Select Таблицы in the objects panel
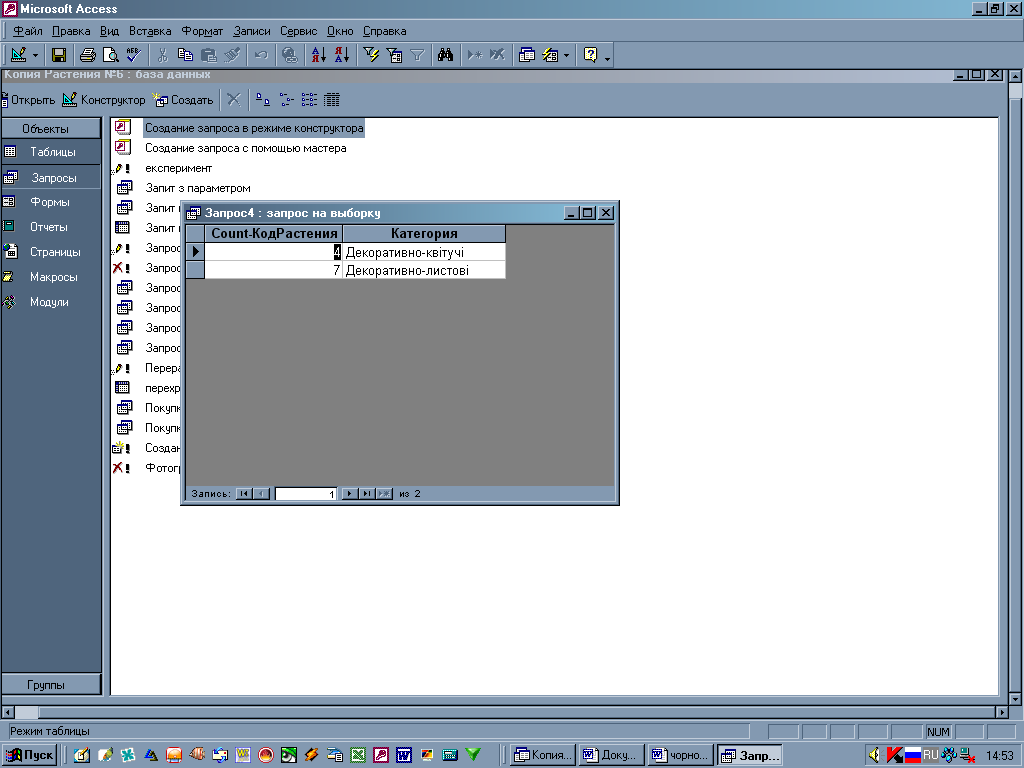 (x=51, y=152)
